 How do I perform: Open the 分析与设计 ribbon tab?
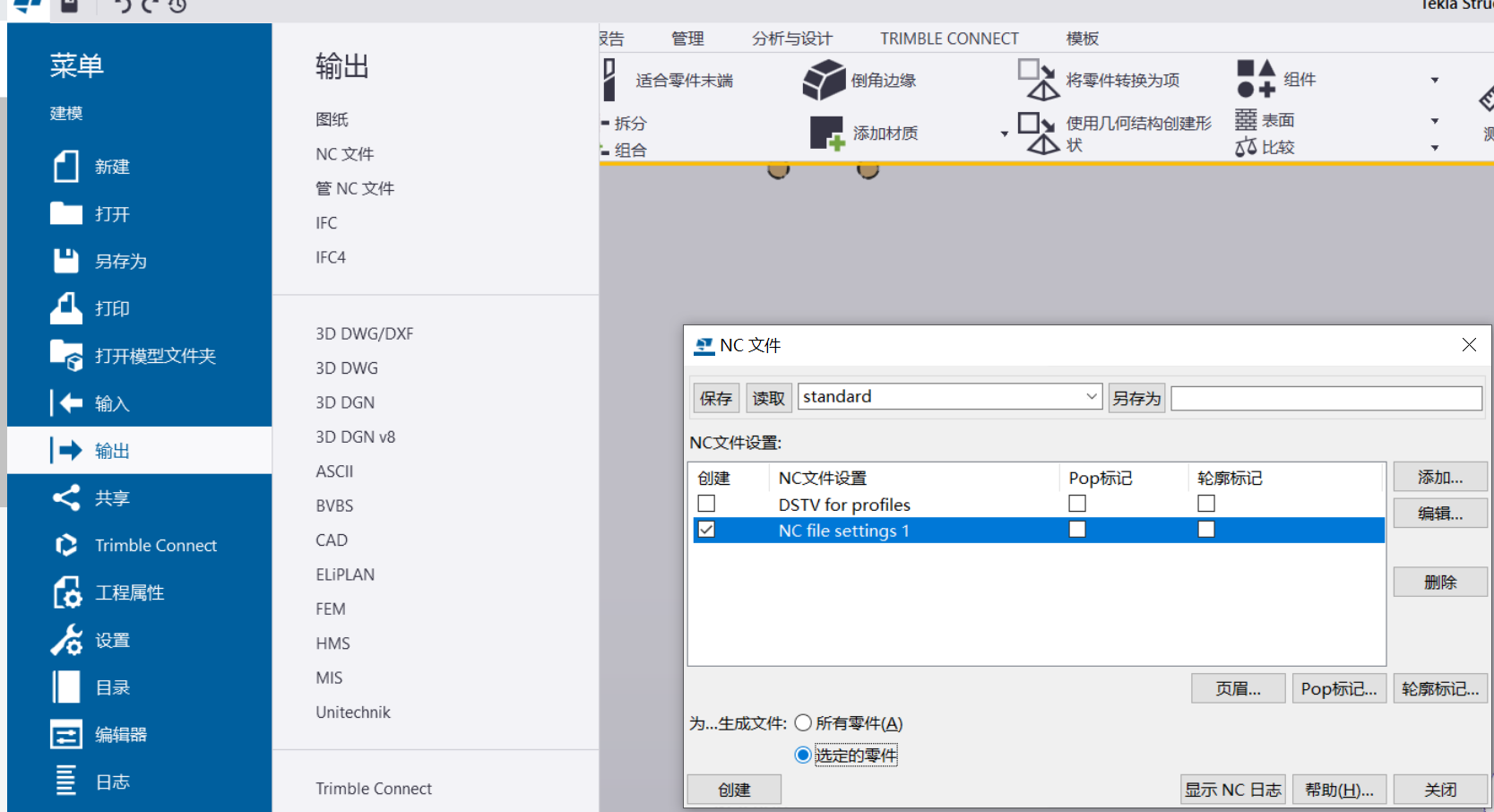[x=792, y=39]
